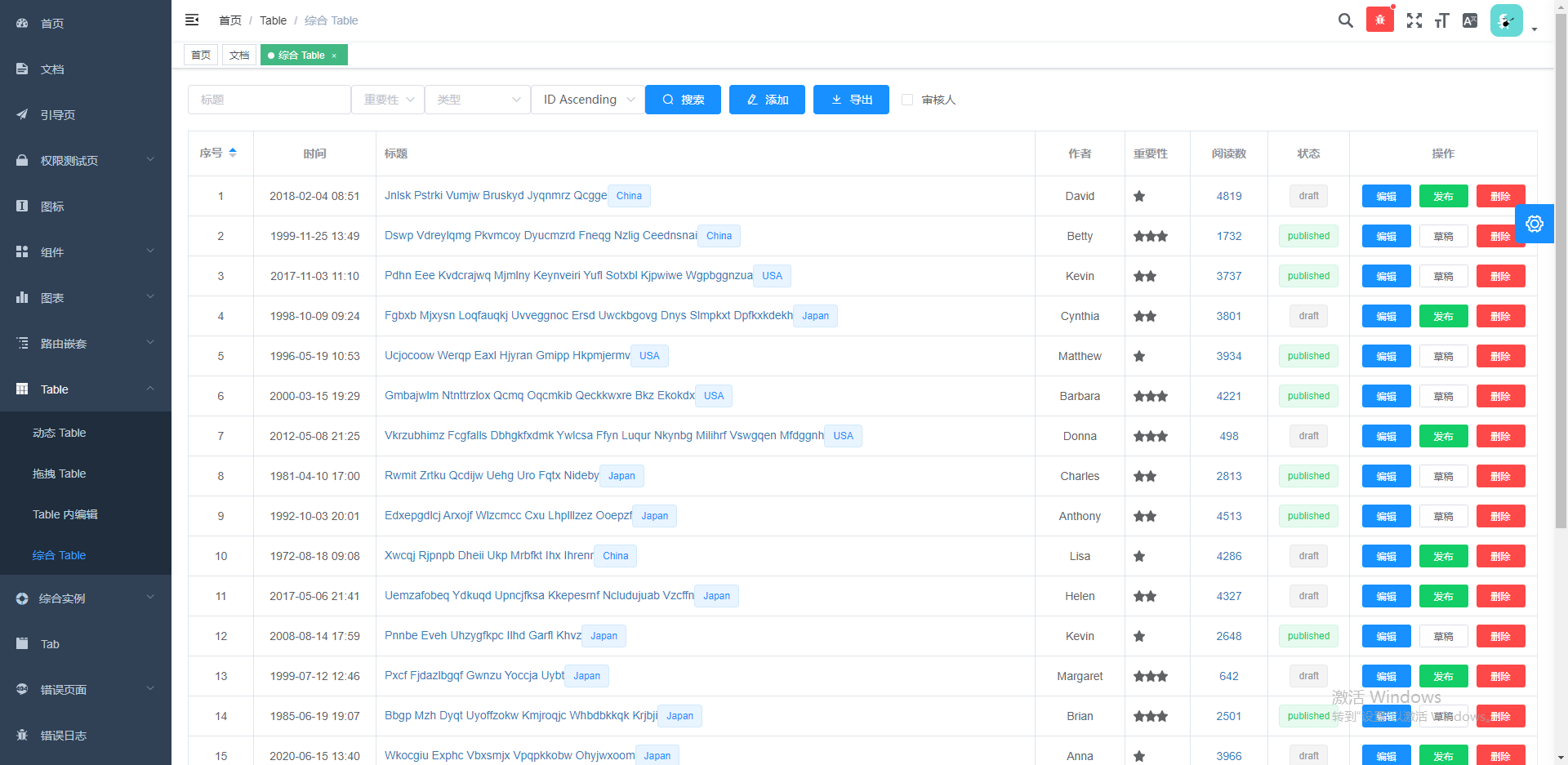Expand the 组件 submenu

(x=150, y=251)
